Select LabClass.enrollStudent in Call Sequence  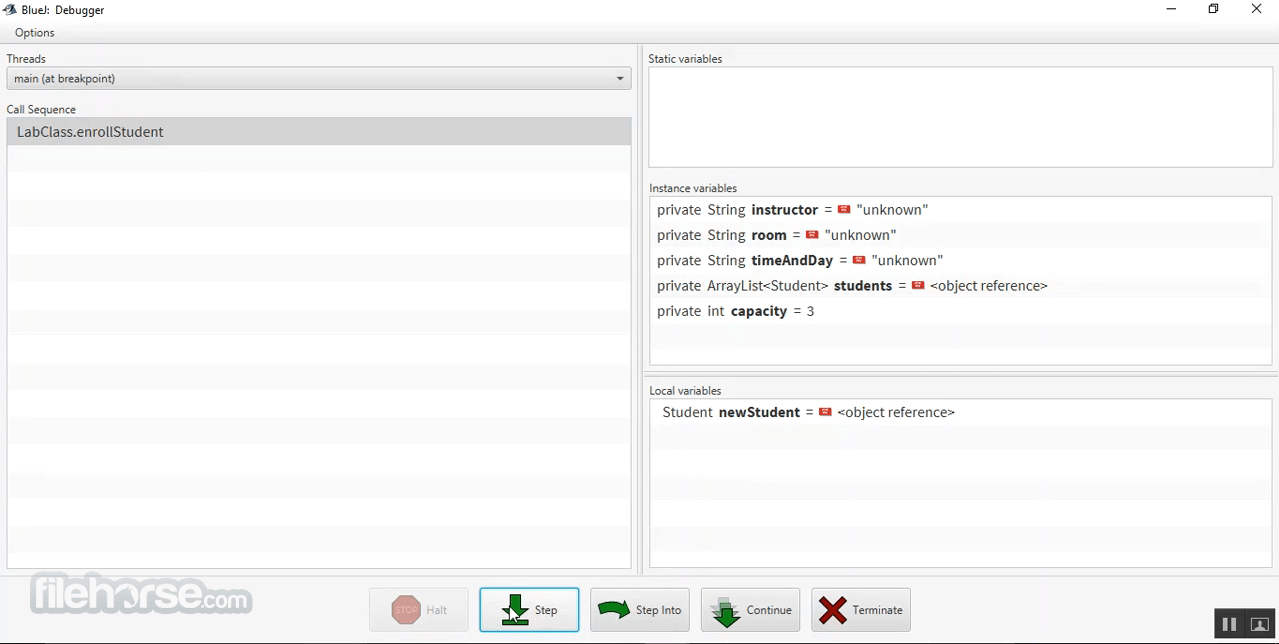click(x=319, y=132)
